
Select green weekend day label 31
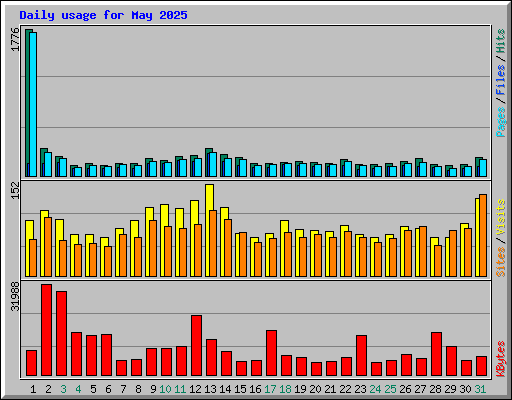[480, 389]
